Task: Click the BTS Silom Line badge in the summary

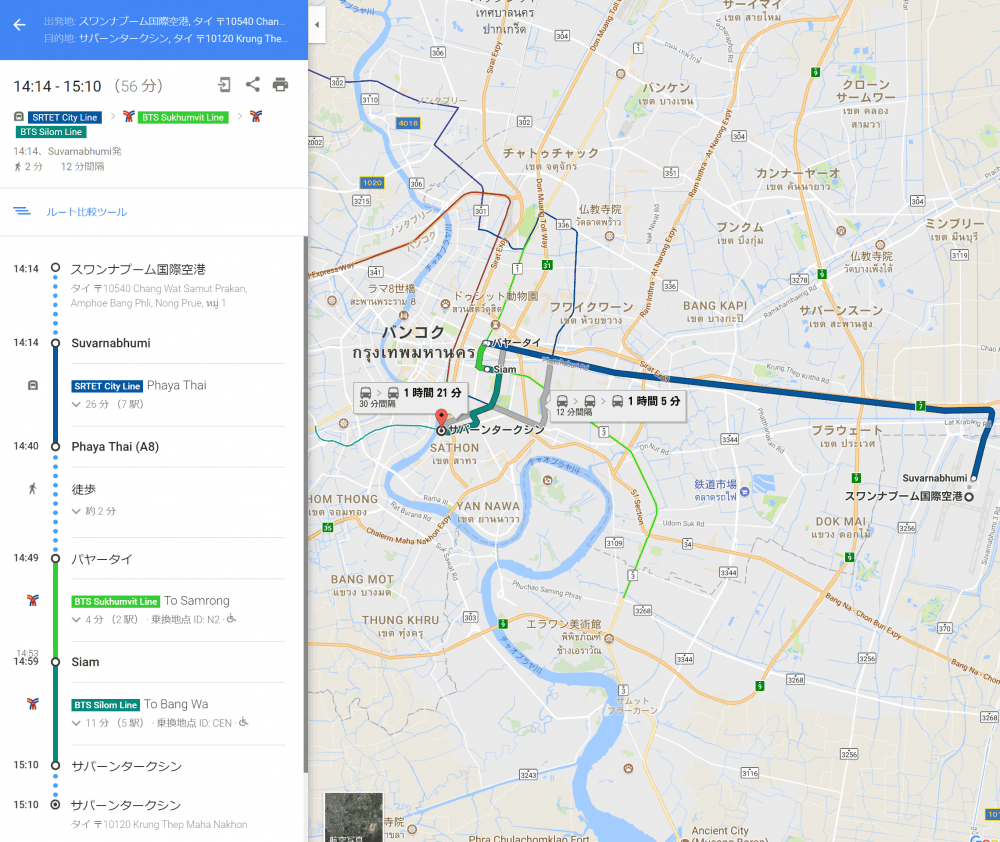Action: (x=51, y=132)
